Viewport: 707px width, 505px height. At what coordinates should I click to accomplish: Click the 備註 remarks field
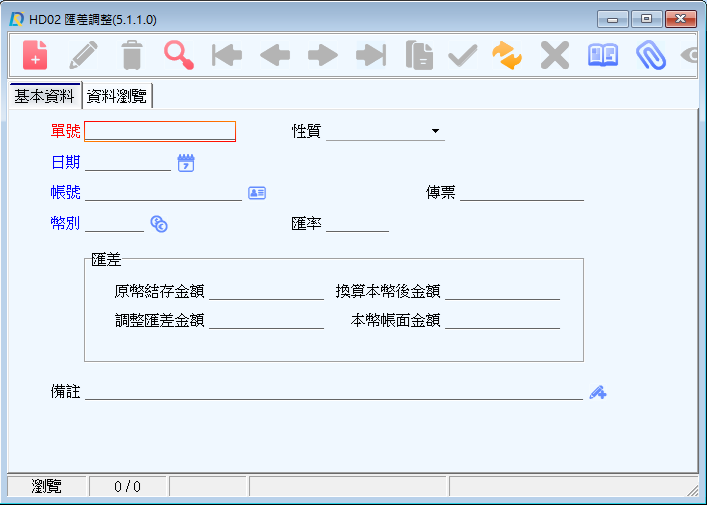[x=334, y=391]
